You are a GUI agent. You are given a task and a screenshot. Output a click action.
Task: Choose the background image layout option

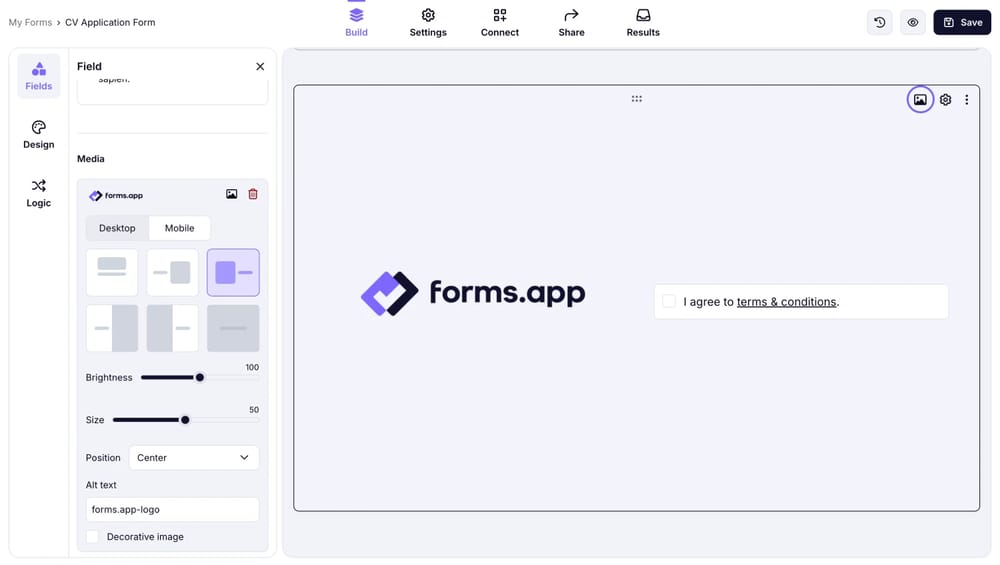233,328
